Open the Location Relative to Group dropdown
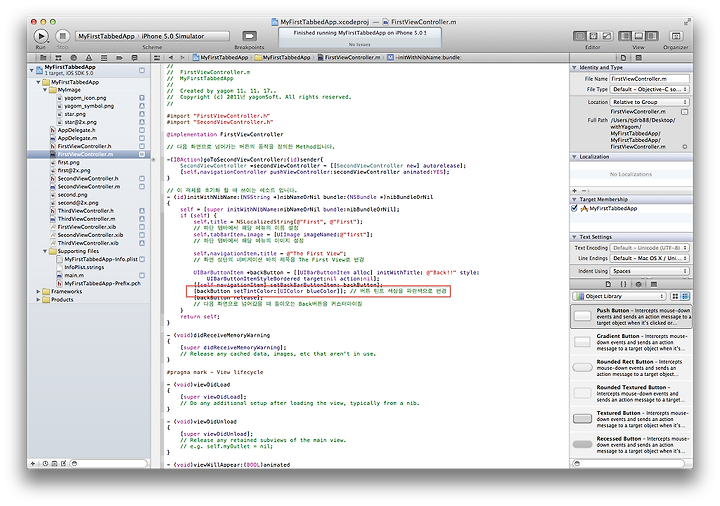Screen dimensions: 720x506 pyautogui.click(x=649, y=102)
